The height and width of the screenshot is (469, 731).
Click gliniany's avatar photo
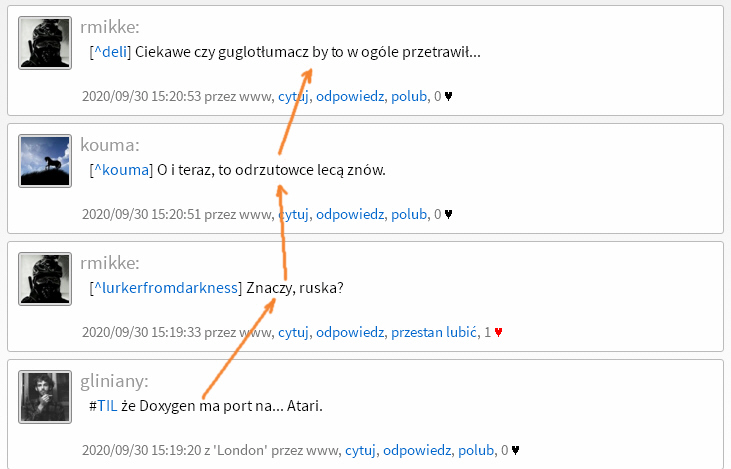(x=45, y=397)
